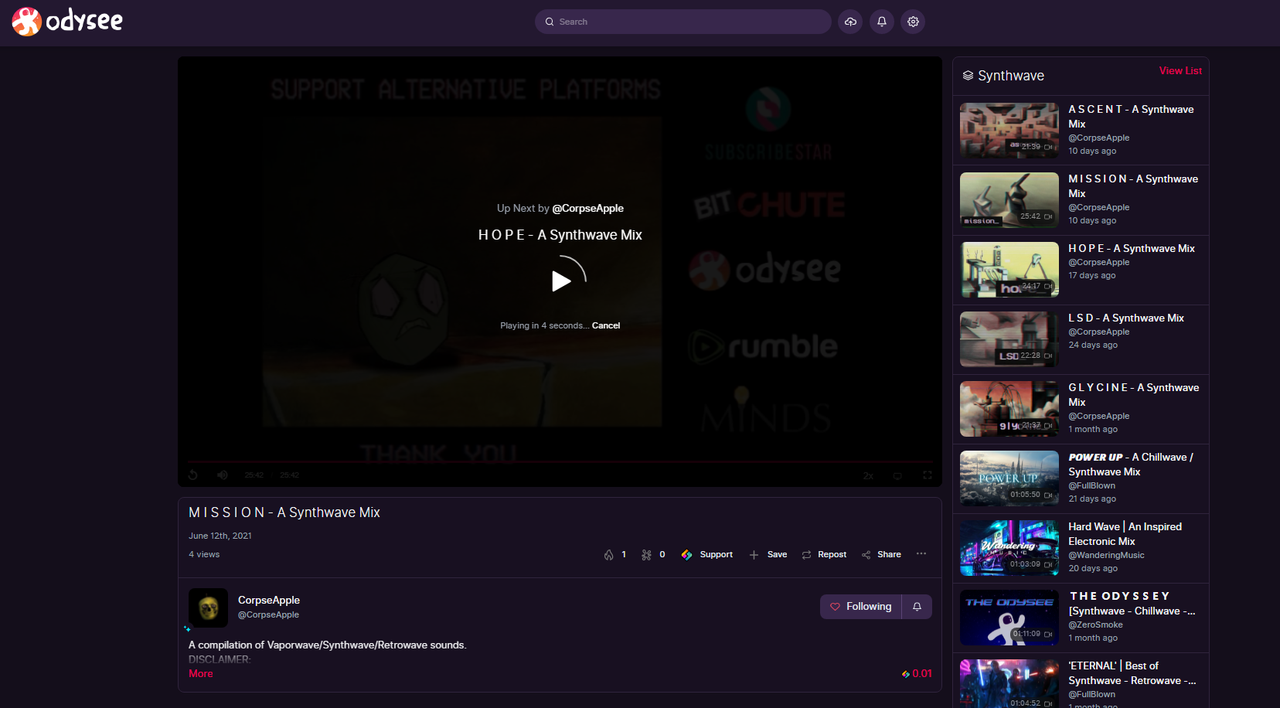The image size is (1280, 708).
Task: Open 'ETERNAL' Best of Synthwave title
Action: (x=1132, y=673)
